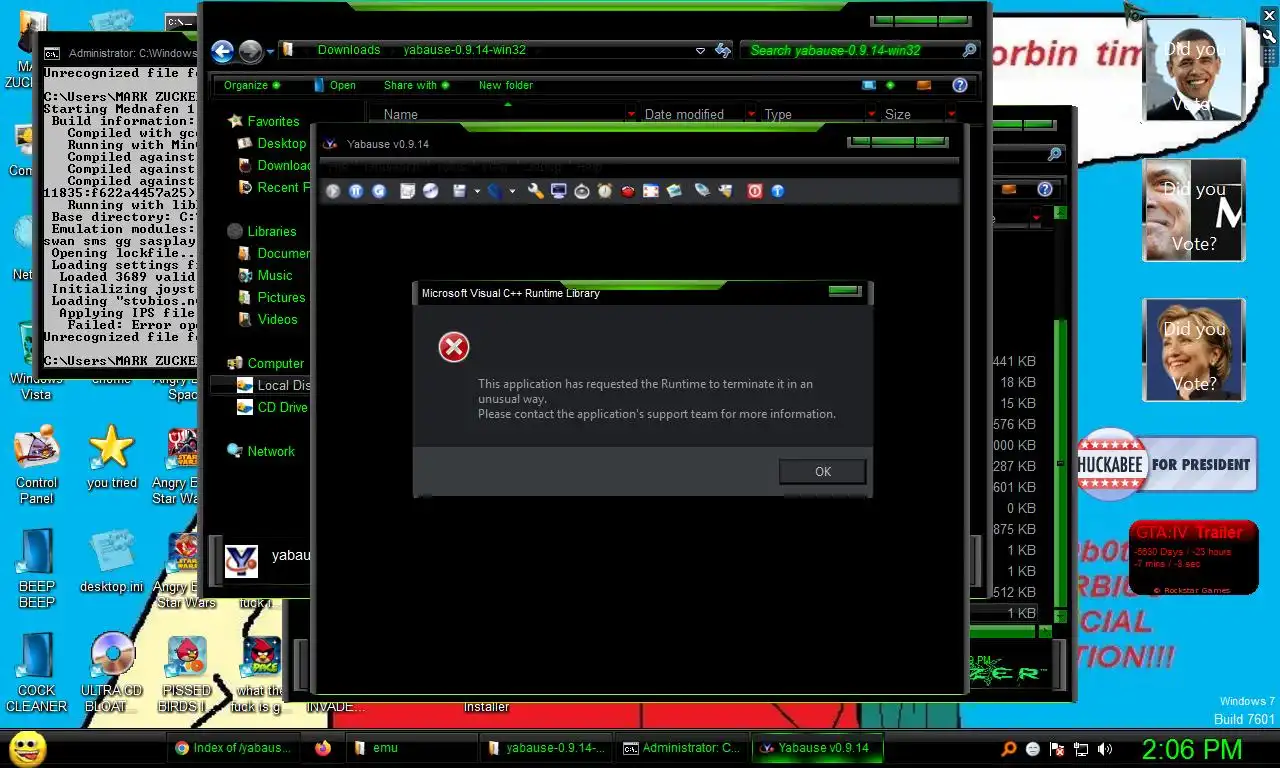Click the alarm clock icon in Yabause toolbar
This screenshot has height=768, width=1280.
605,191
